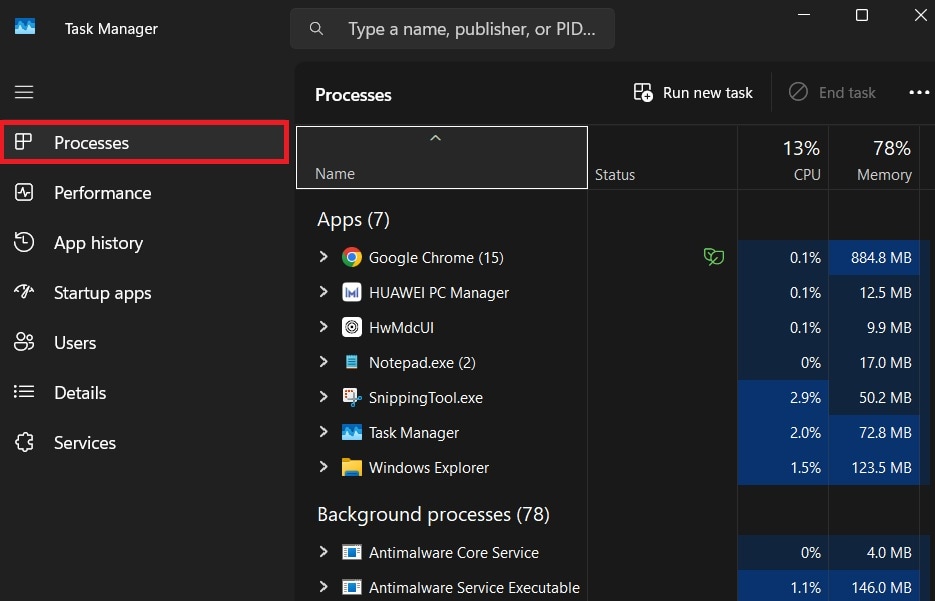This screenshot has width=935, height=601.
Task: Click the Notepad.exe icon
Action: [352, 362]
